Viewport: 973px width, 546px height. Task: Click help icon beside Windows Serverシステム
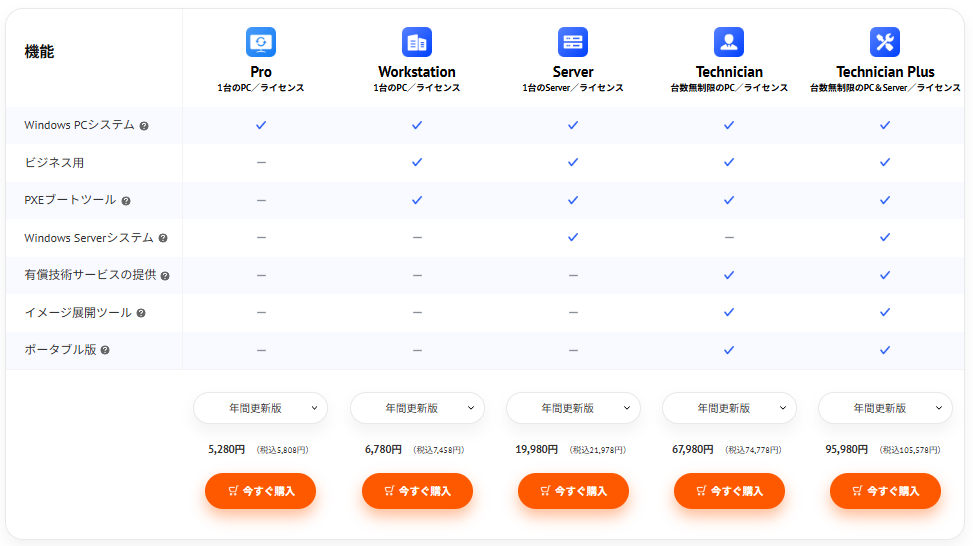163,239
